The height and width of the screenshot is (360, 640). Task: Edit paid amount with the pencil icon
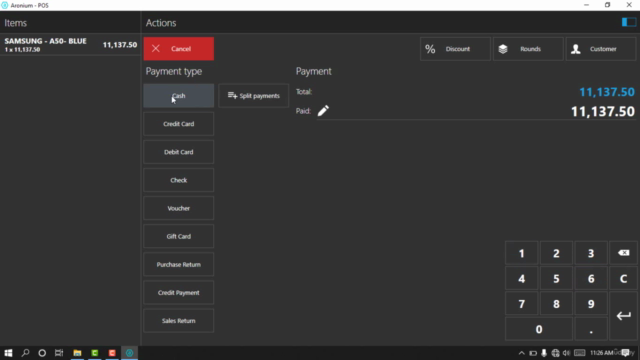pos(323,111)
